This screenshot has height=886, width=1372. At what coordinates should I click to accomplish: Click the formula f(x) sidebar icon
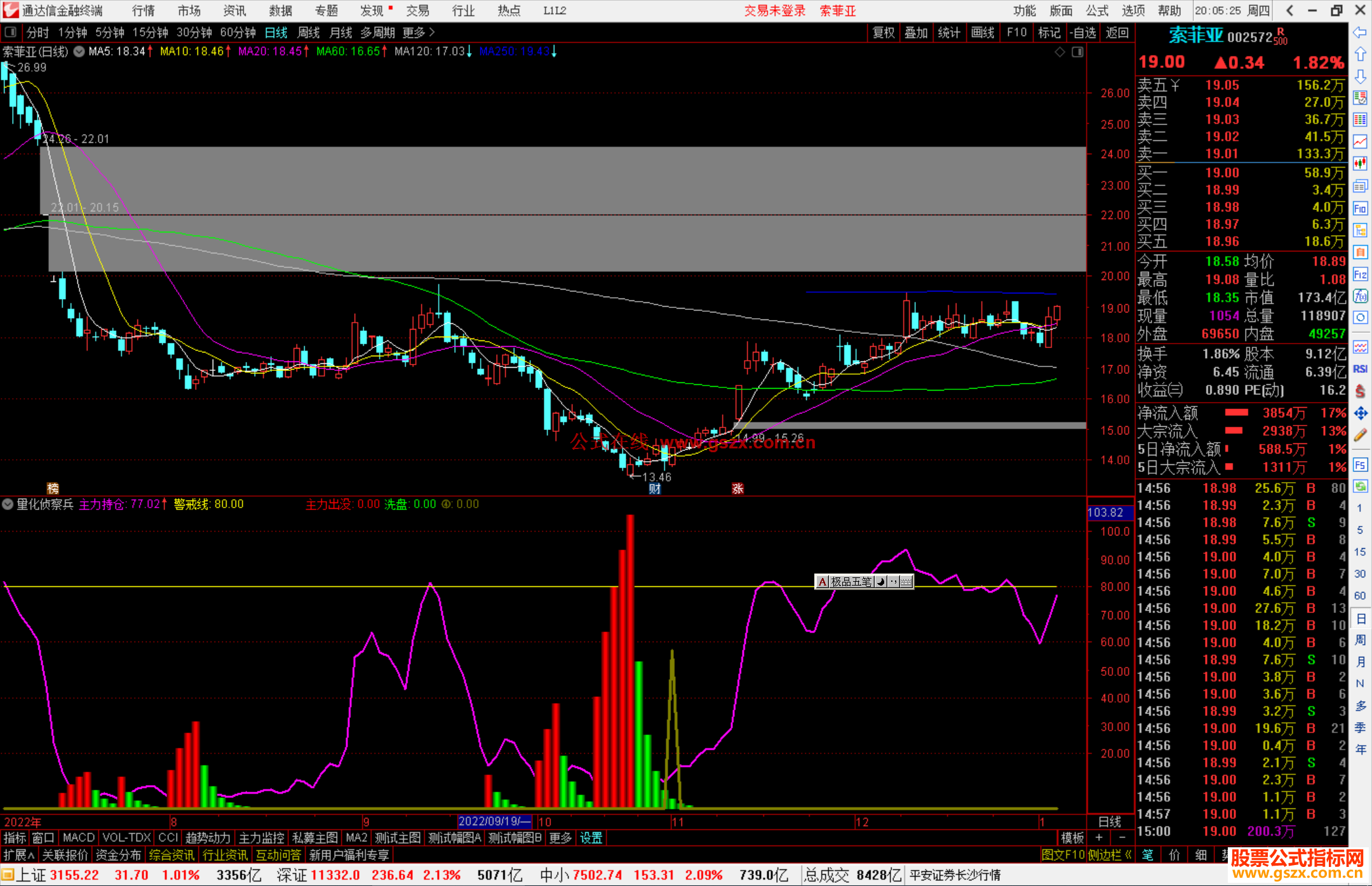tap(1360, 296)
